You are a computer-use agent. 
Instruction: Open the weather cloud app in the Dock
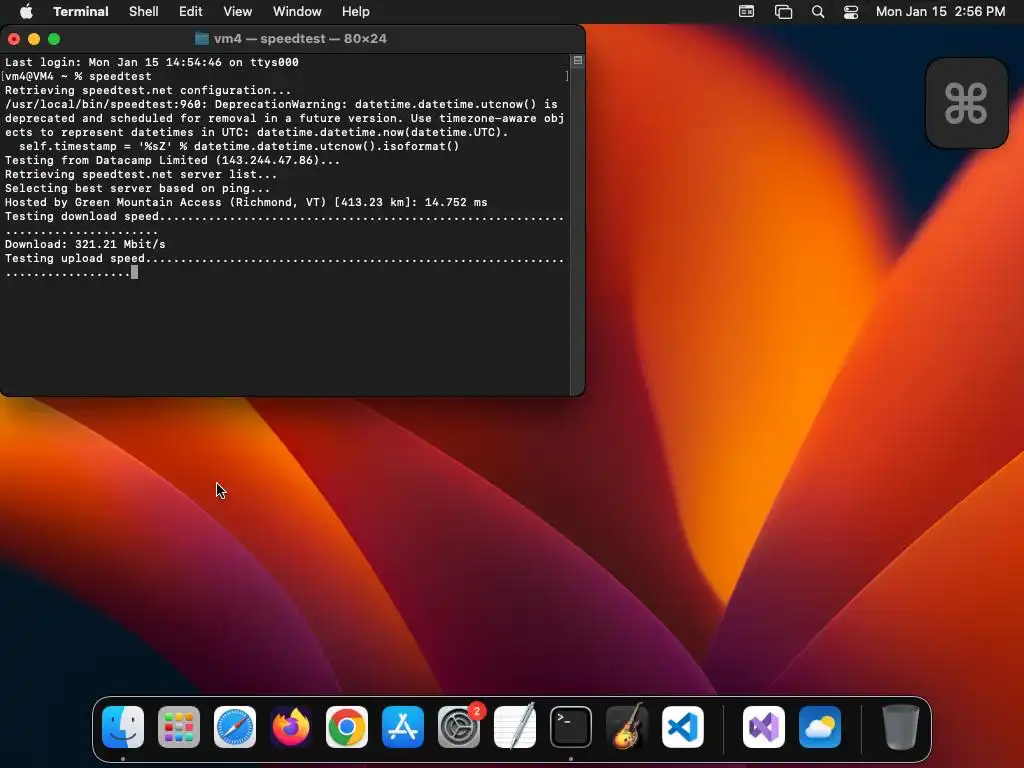(820, 727)
